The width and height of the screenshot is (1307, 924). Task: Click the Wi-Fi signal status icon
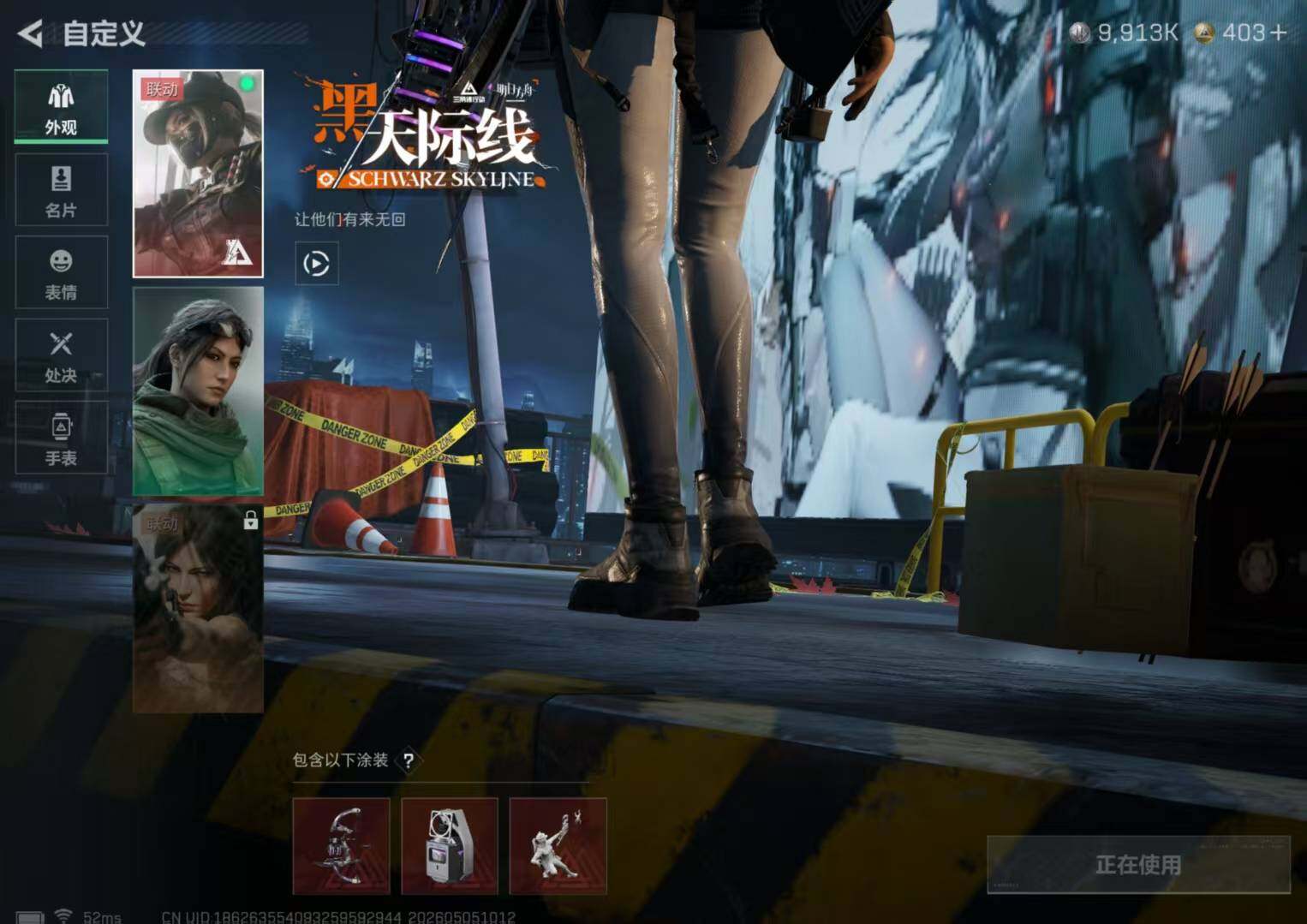pos(63,916)
